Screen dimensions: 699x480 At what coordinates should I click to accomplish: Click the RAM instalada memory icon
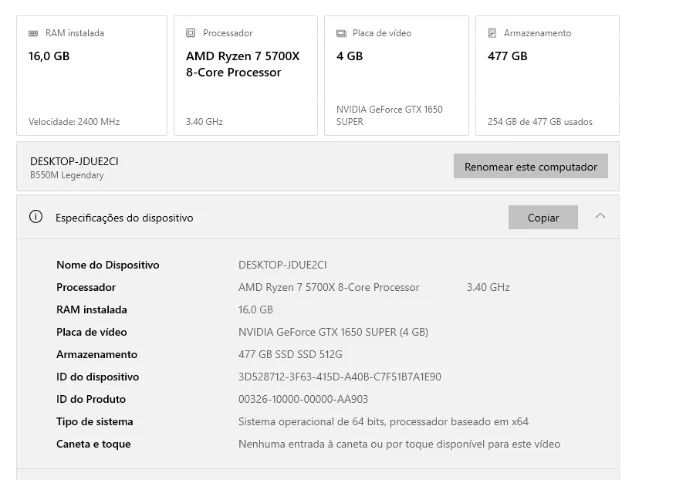pyautogui.click(x=33, y=33)
